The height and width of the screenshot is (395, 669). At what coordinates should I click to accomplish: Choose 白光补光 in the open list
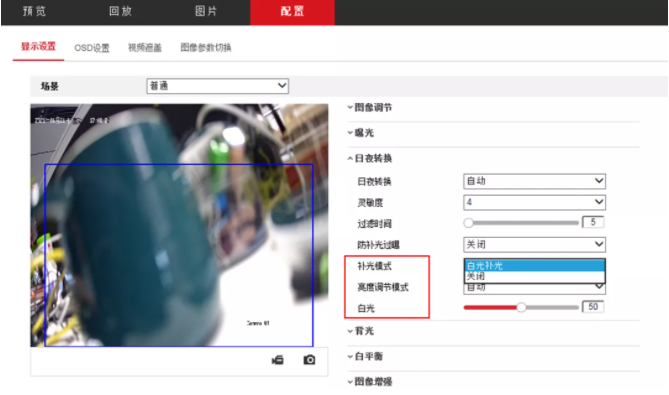534,266
